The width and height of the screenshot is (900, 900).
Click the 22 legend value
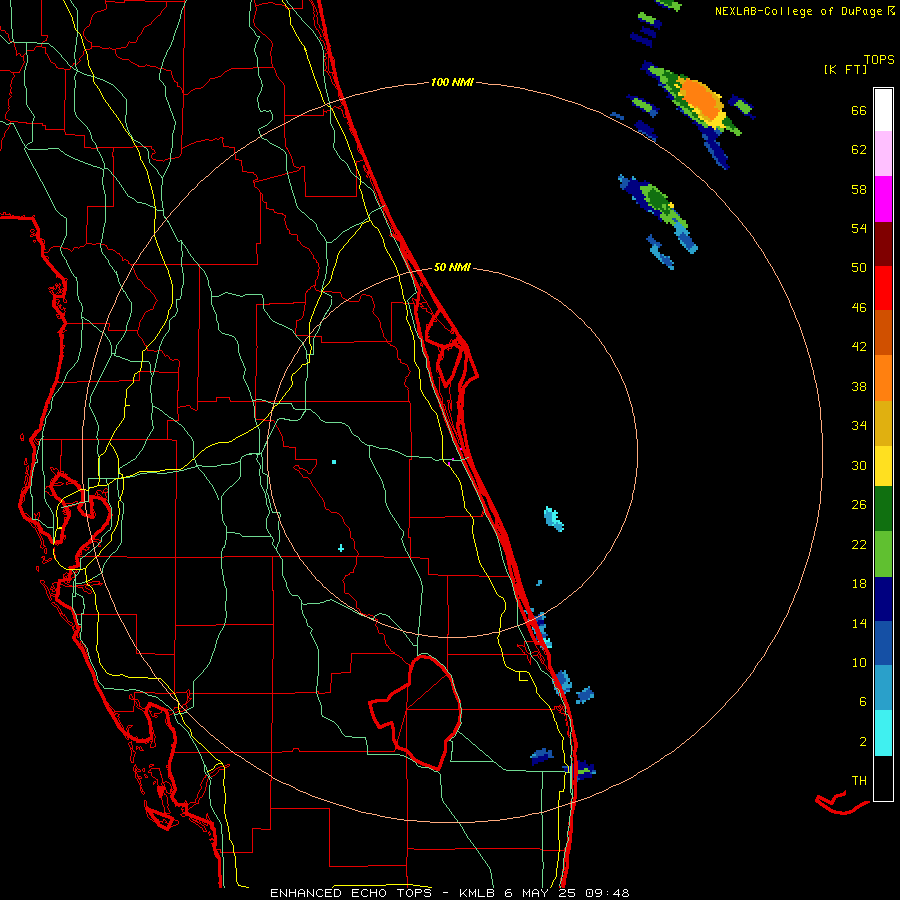pyautogui.click(x=859, y=544)
